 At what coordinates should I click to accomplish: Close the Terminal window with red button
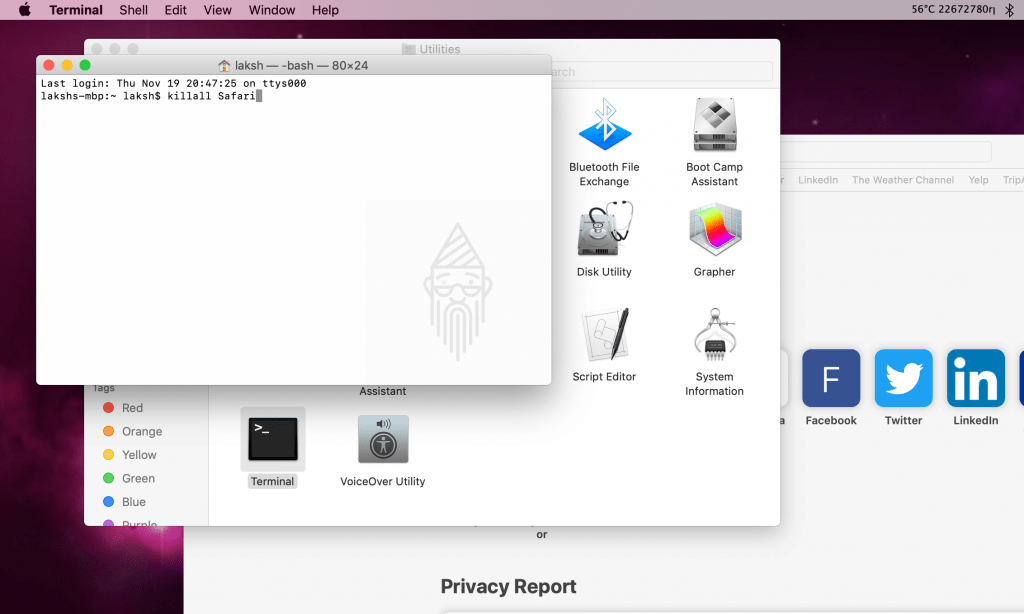click(x=48, y=65)
